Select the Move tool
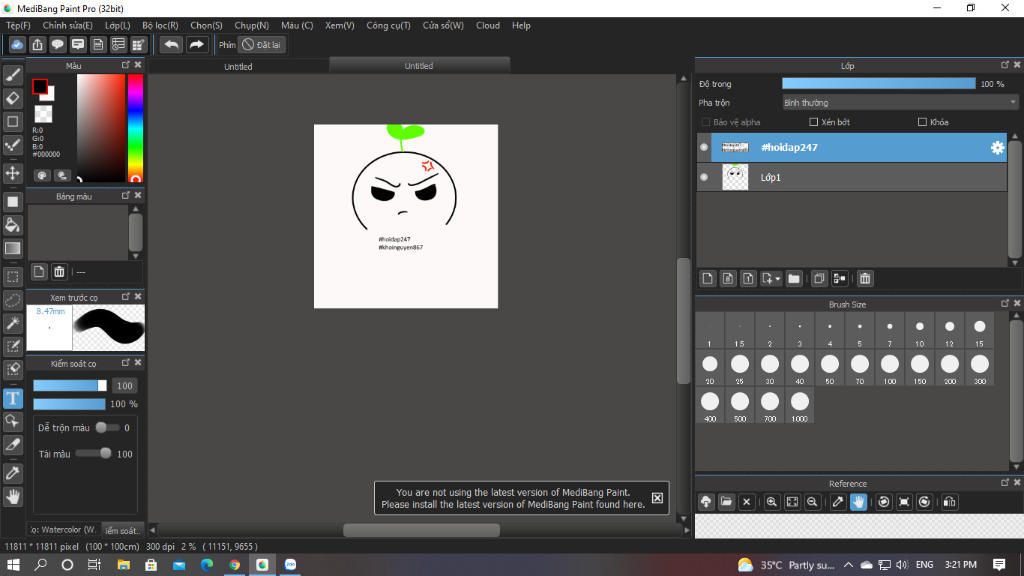 coord(13,173)
